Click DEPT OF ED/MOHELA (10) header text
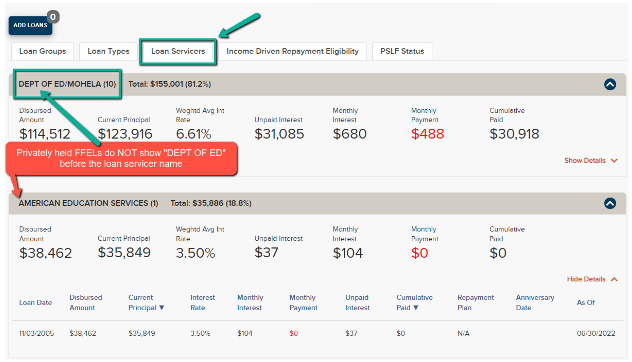Image resolution: width=632 pixels, height=362 pixels. coord(67,84)
